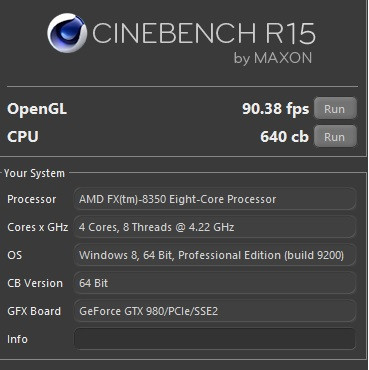Viewport: 369px width, 370px height.
Task: Click the GFX Board GeForce GTX 980 field
Action: pyautogui.click(x=215, y=311)
